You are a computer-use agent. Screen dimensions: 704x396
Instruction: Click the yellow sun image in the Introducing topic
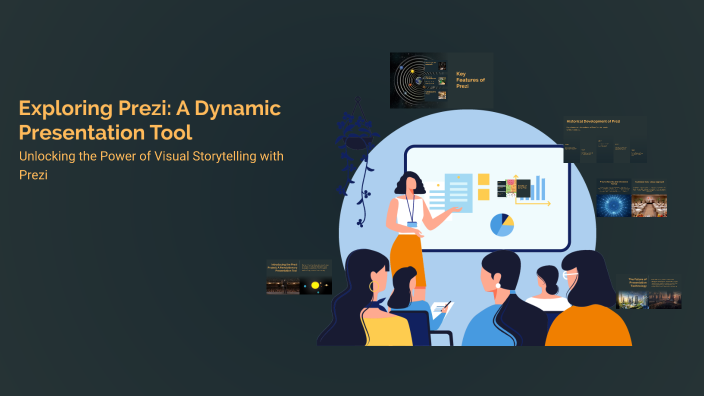tap(316, 286)
